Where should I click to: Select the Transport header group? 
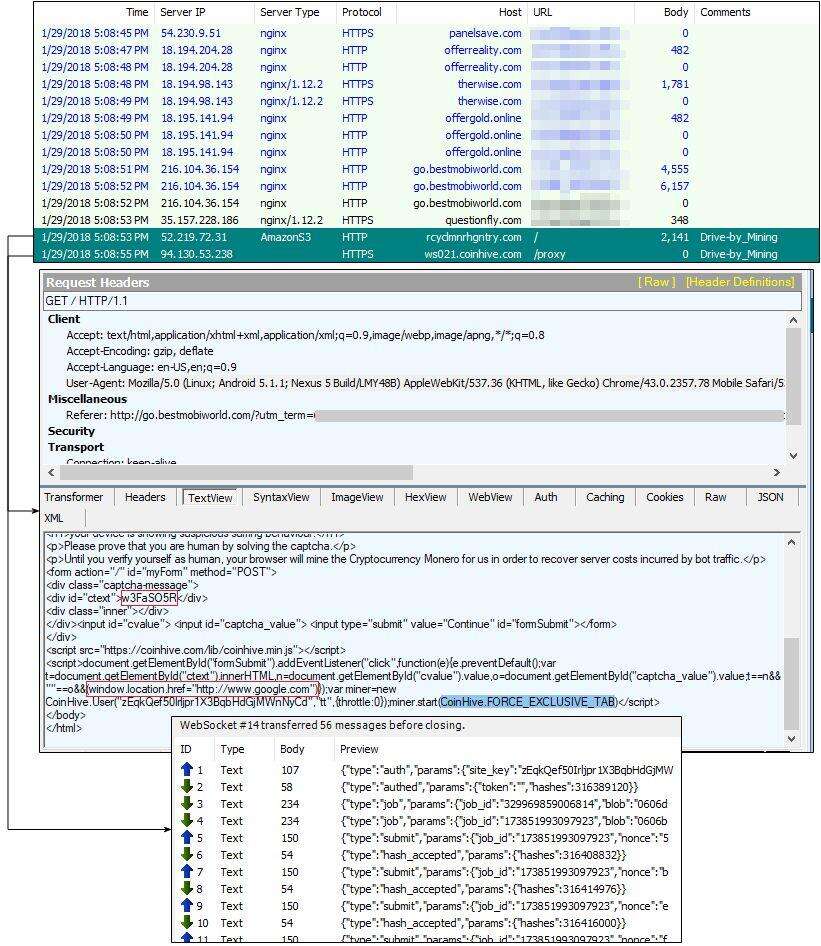pyautogui.click(x=76, y=447)
